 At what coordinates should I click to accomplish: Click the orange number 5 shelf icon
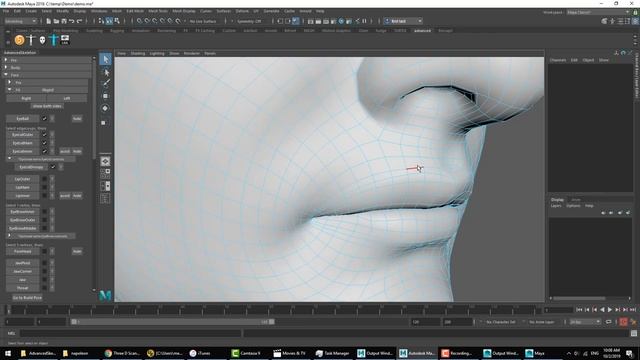[19, 40]
